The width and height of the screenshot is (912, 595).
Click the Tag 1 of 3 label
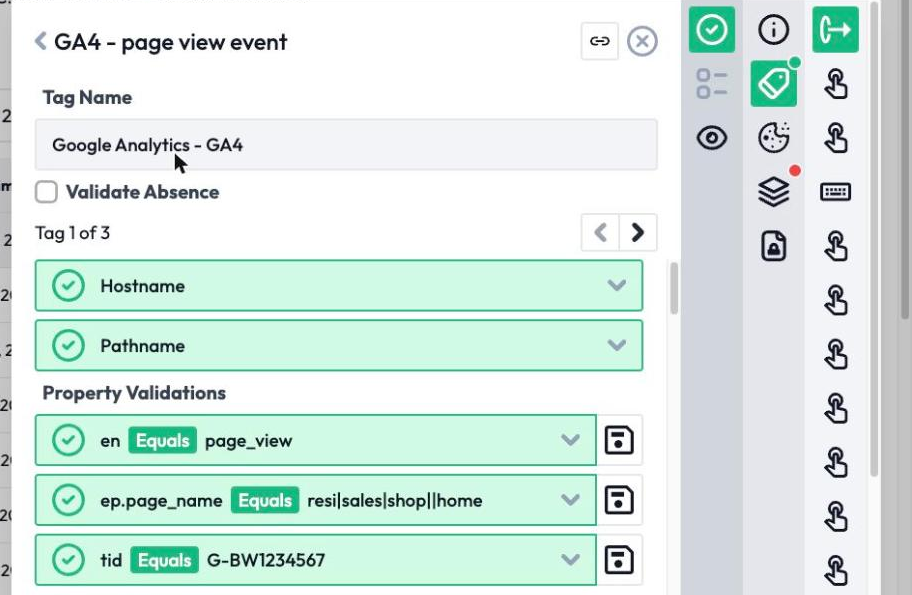[x=73, y=233]
